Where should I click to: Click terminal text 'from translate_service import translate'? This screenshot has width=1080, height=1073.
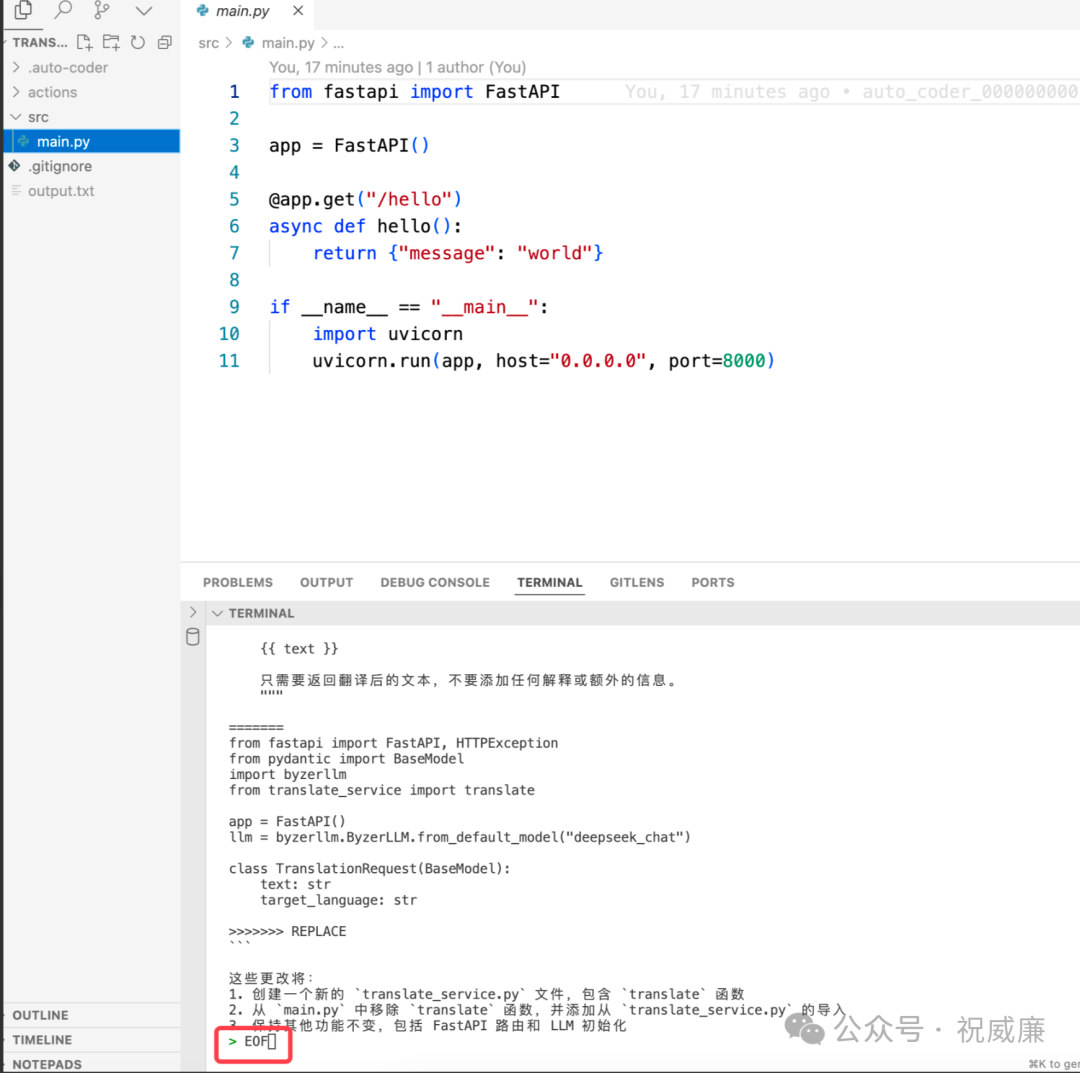[x=382, y=790]
